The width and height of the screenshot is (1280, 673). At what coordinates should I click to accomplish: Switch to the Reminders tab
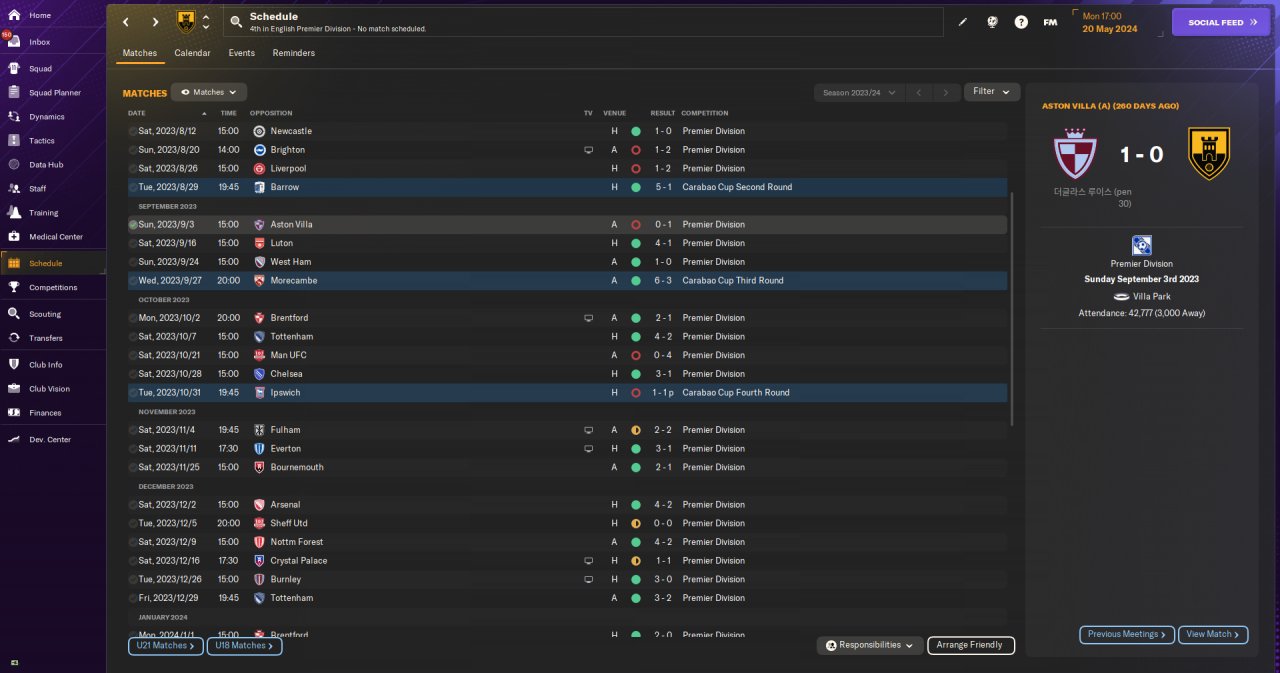294,53
